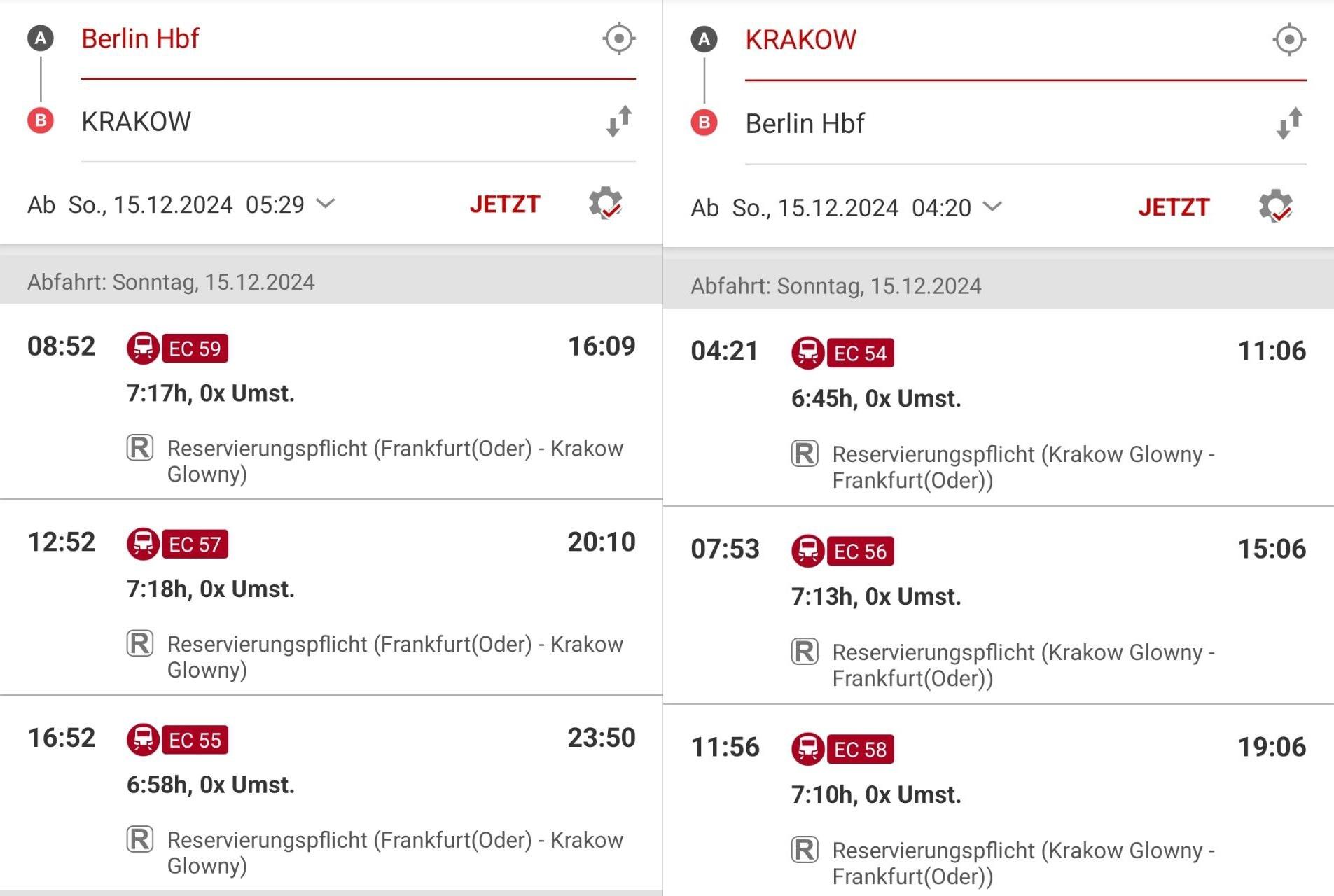Tap the reservation R icon under EC 55
1334x896 pixels.
(140, 839)
